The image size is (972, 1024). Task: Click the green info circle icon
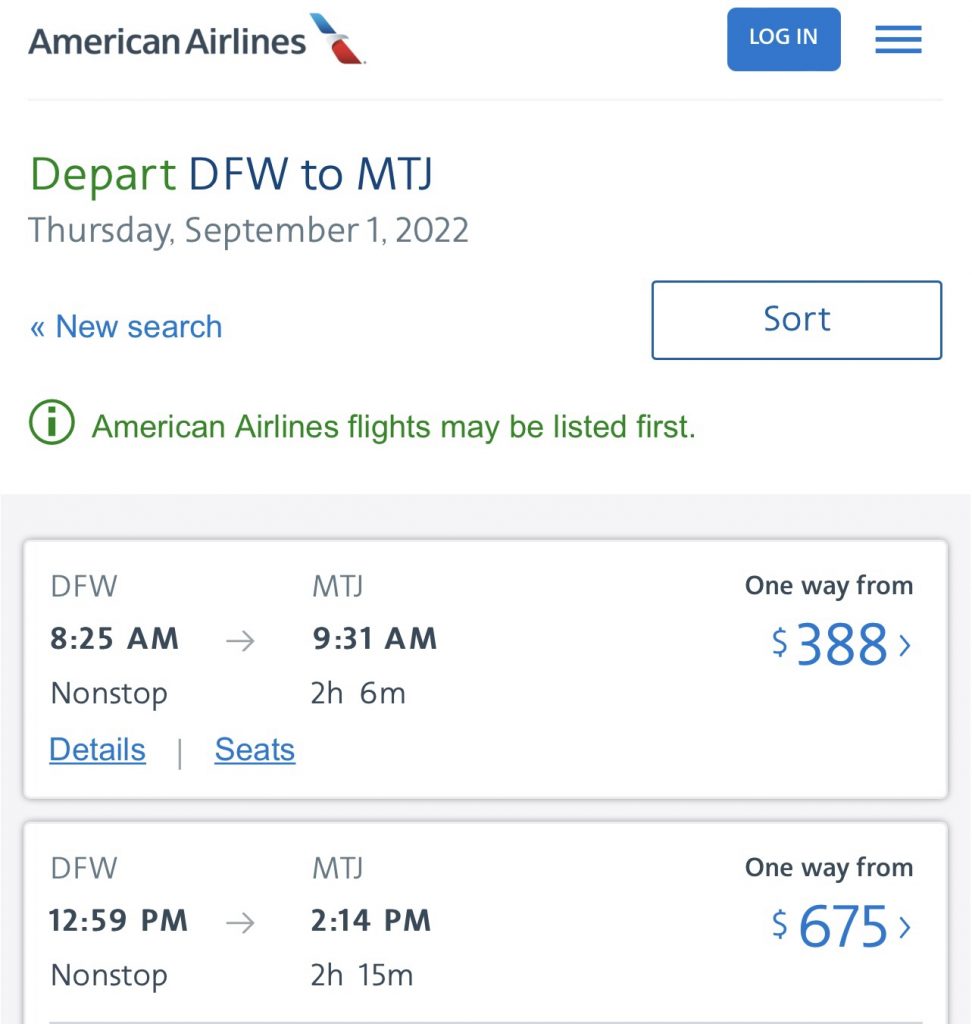click(52, 425)
